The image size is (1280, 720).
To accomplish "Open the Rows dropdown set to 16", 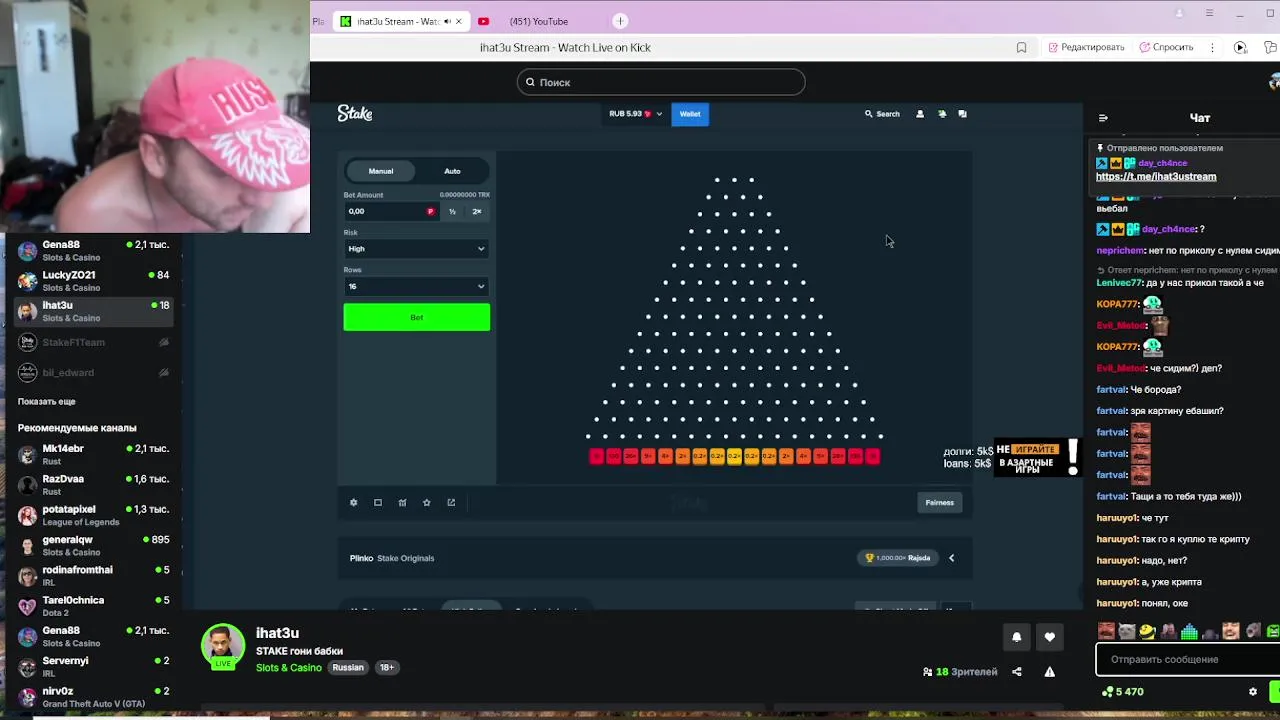I will [x=416, y=286].
